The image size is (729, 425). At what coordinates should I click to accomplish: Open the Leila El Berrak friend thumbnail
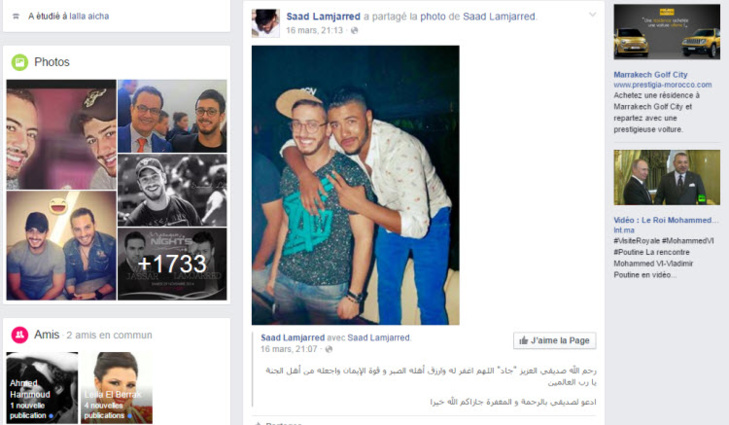117,388
